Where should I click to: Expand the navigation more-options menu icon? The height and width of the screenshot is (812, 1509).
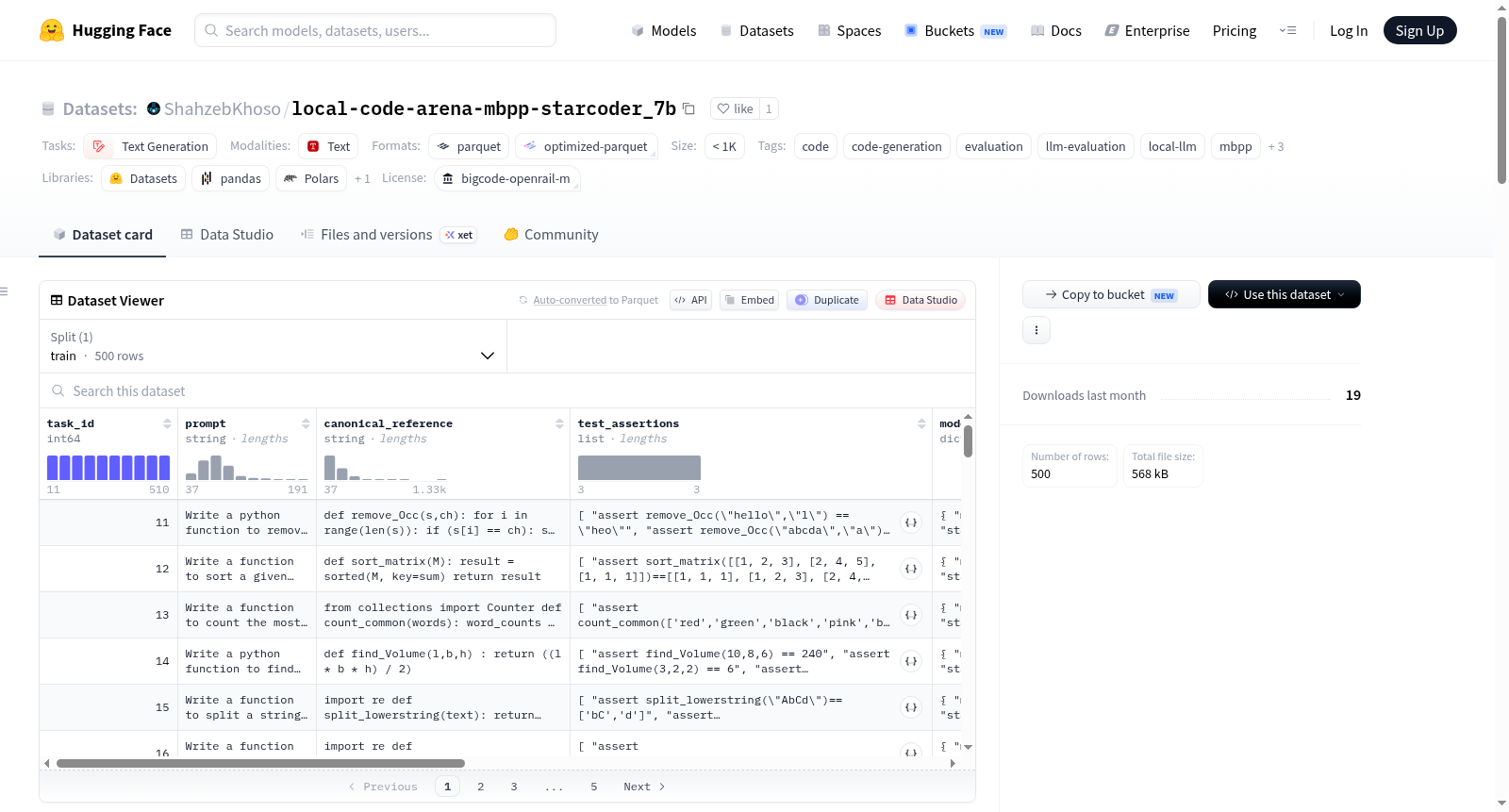[x=1287, y=30]
